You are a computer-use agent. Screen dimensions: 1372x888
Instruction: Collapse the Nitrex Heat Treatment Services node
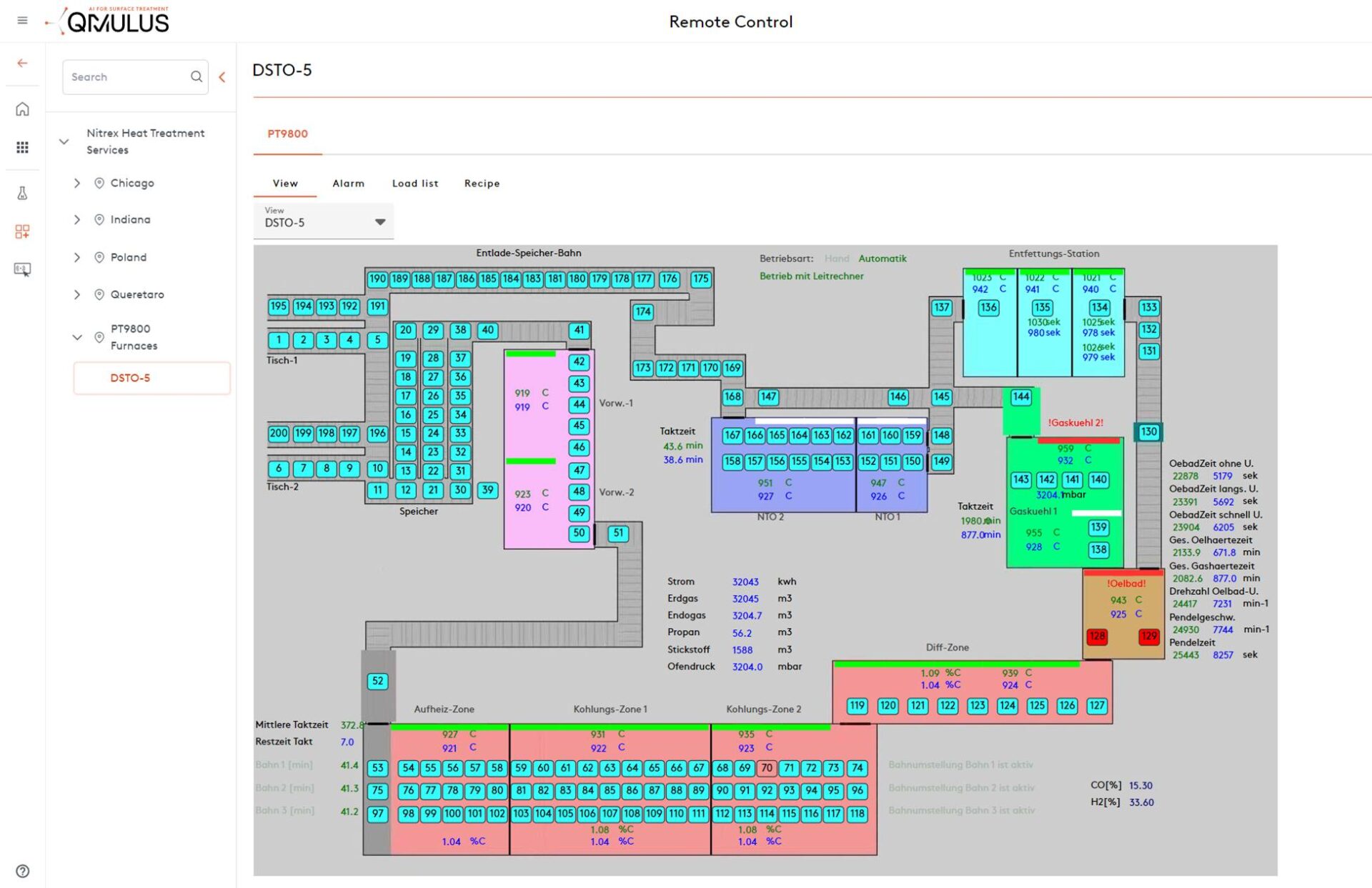64,141
